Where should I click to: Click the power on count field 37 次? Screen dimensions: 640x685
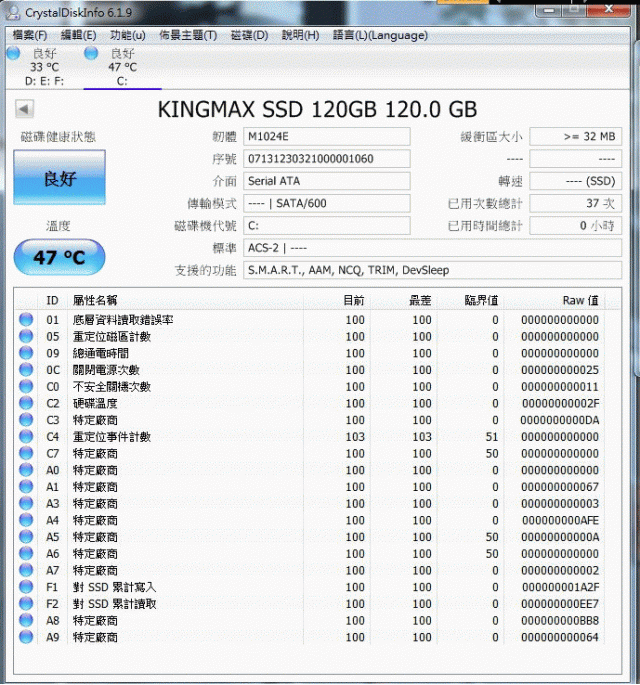click(576, 203)
